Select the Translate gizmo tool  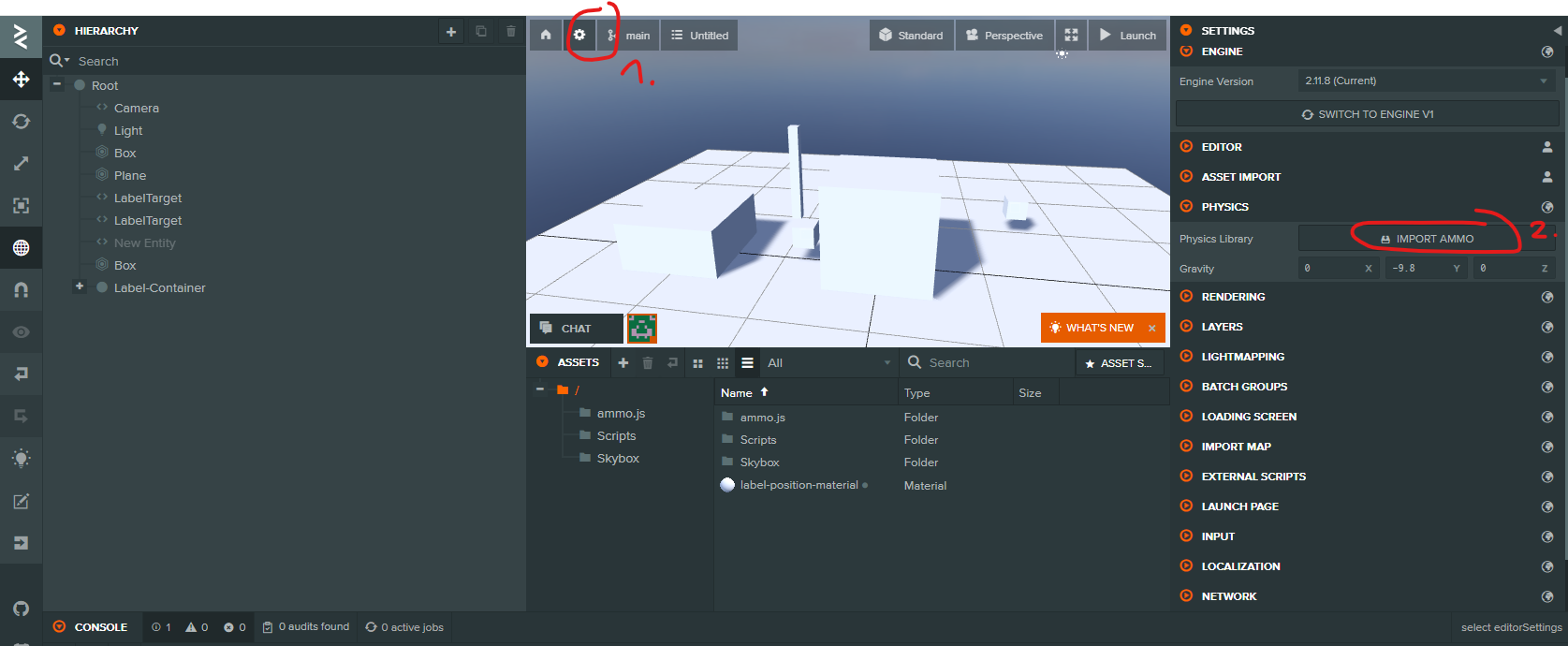pos(21,80)
